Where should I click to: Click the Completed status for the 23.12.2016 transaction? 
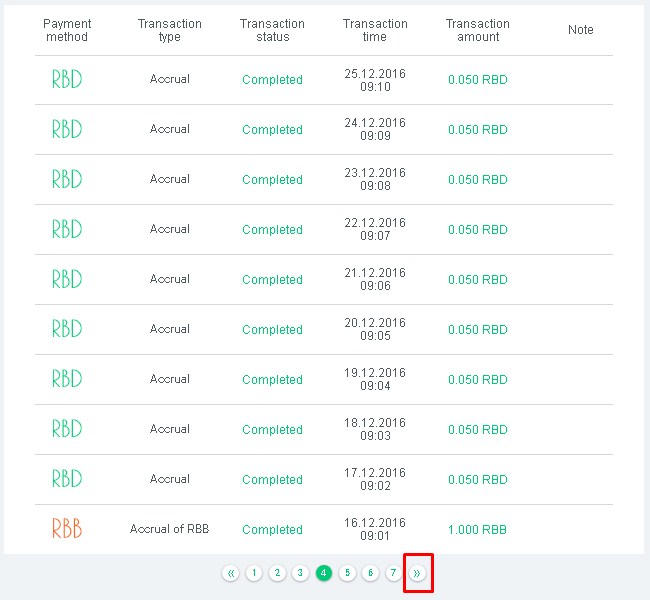point(272,180)
